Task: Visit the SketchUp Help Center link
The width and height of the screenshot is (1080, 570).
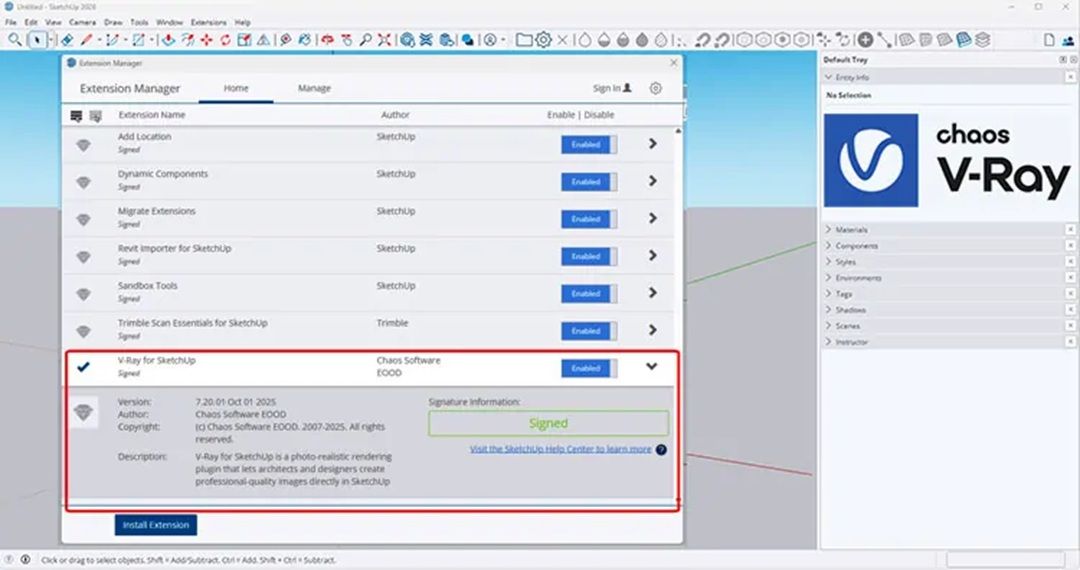Action: coord(561,449)
